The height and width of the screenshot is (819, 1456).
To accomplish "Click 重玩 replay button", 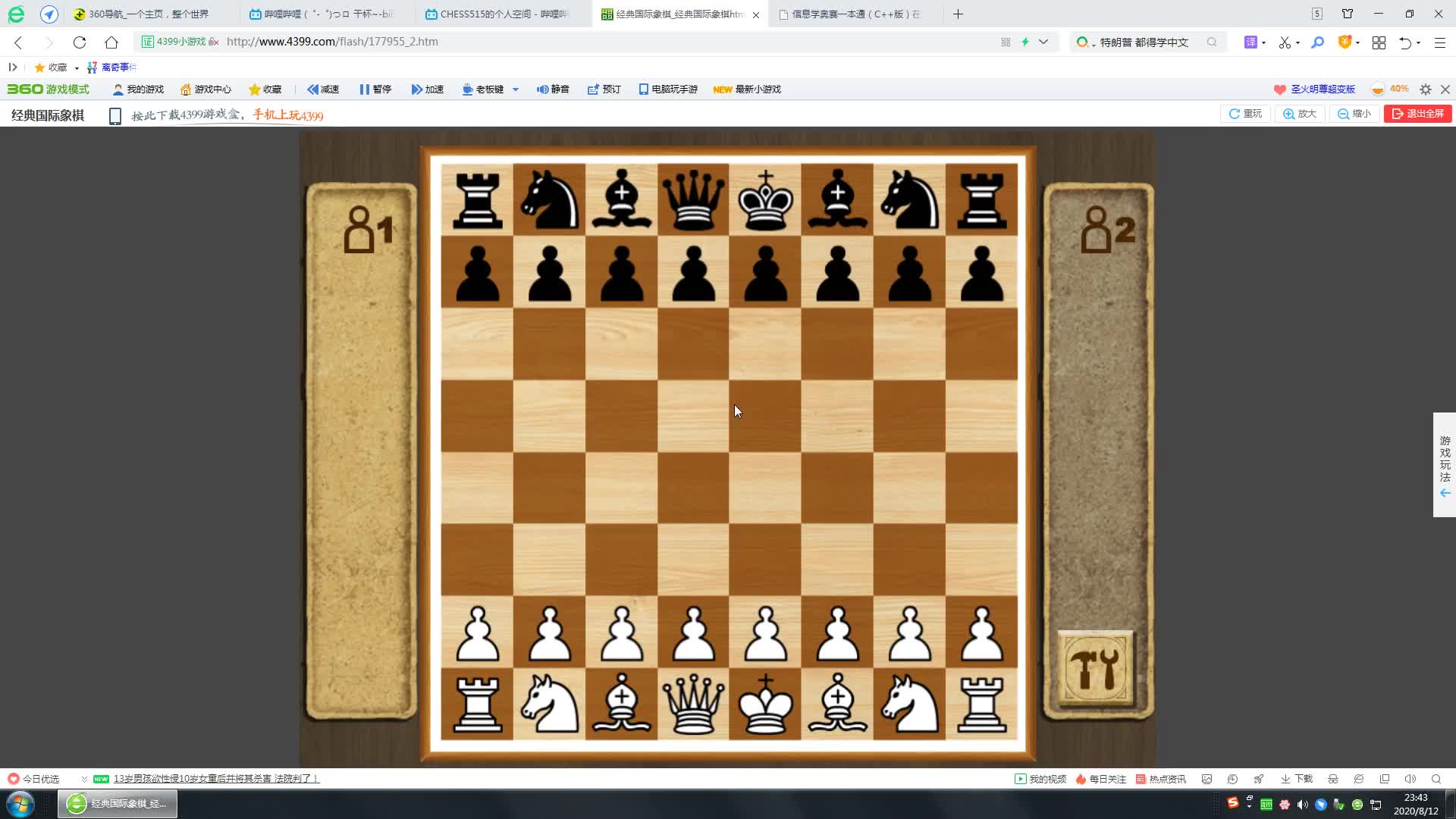I will (1245, 114).
